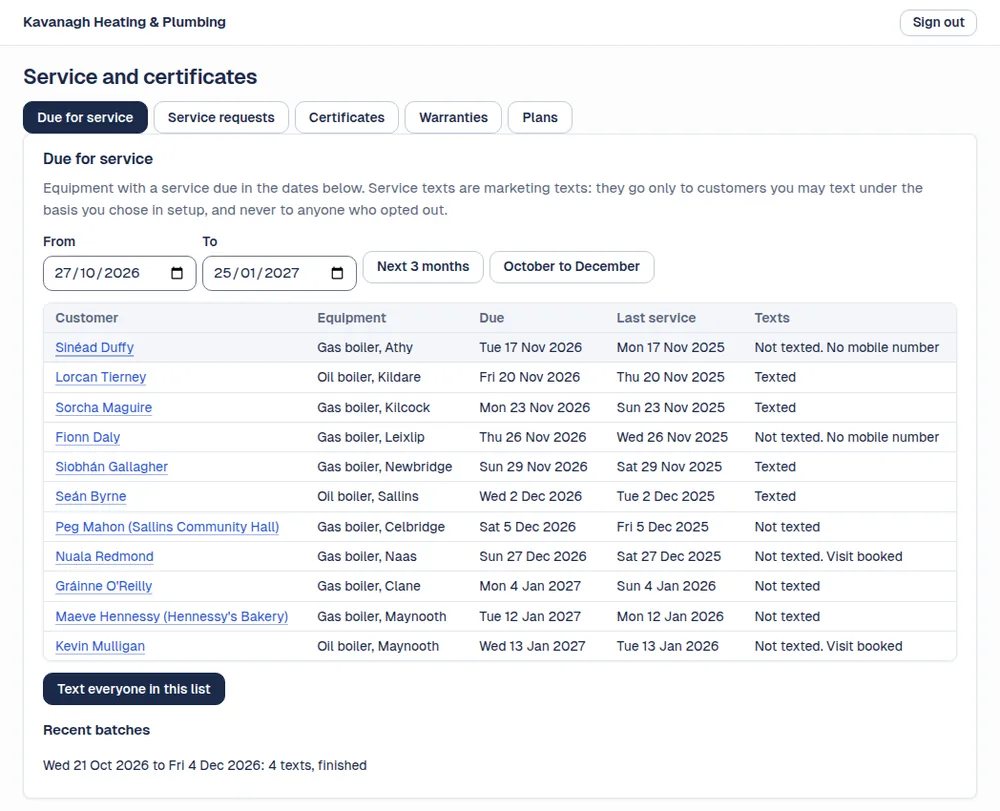Viewport: 1000px width, 811px height.
Task: Select the cell 'Gas boiler, Newbridge'
Action: 385,467
